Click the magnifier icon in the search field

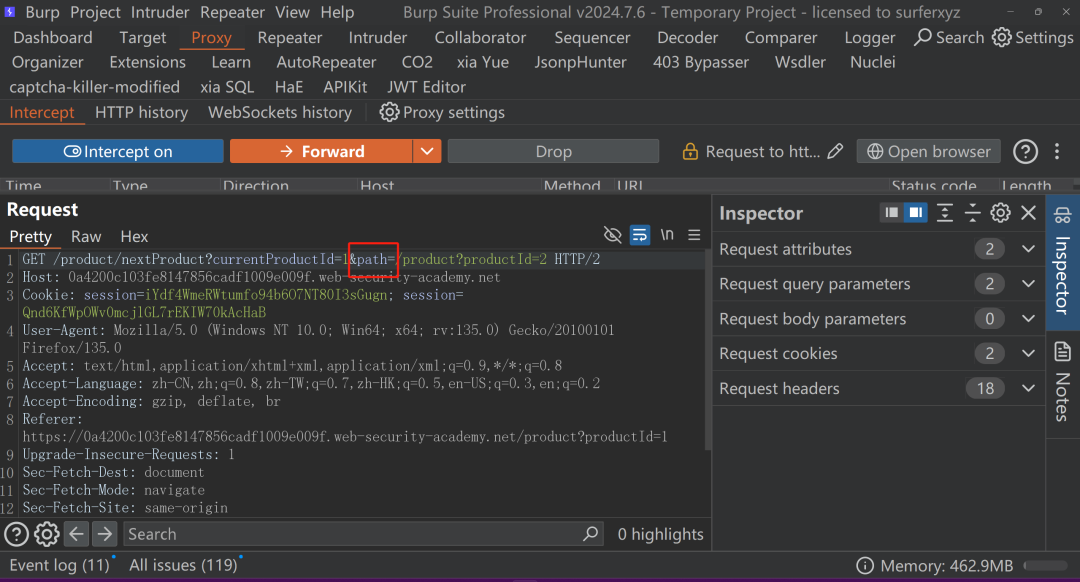(590, 534)
